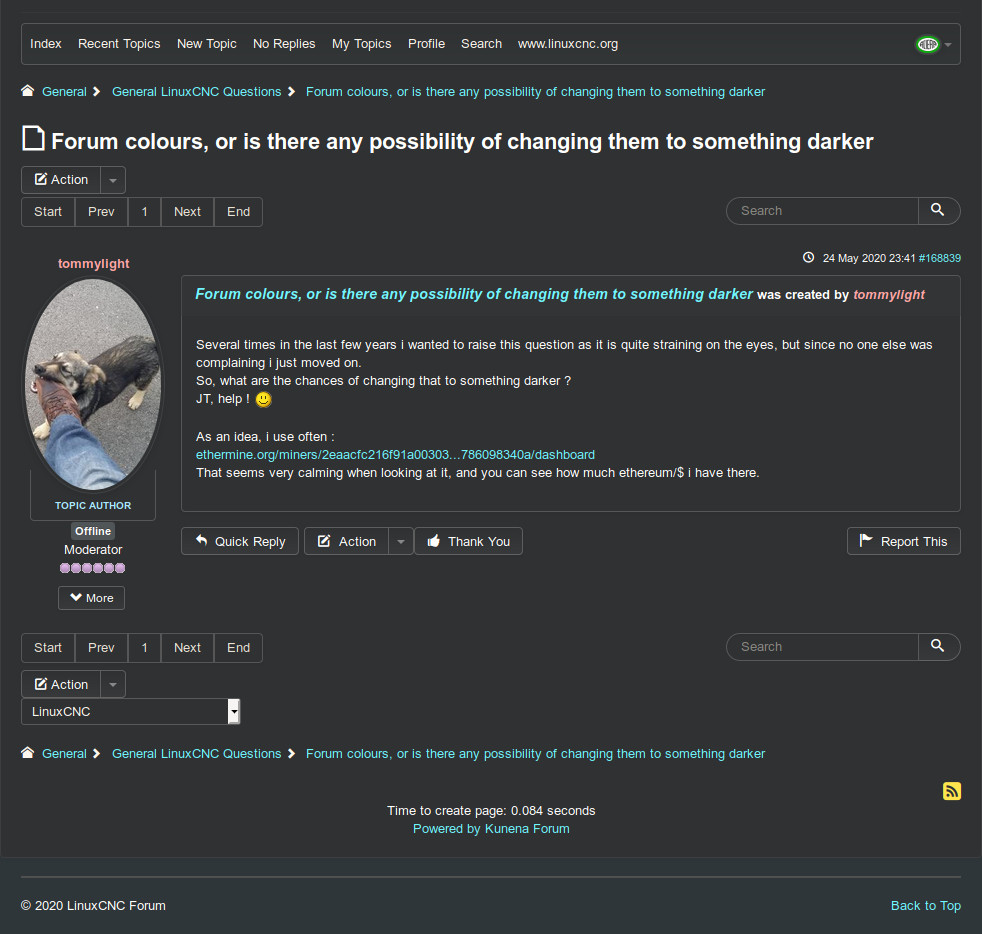This screenshot has height=934, width=982.
Task: Expand More under tommylight profile
Action: click(91, 598)
